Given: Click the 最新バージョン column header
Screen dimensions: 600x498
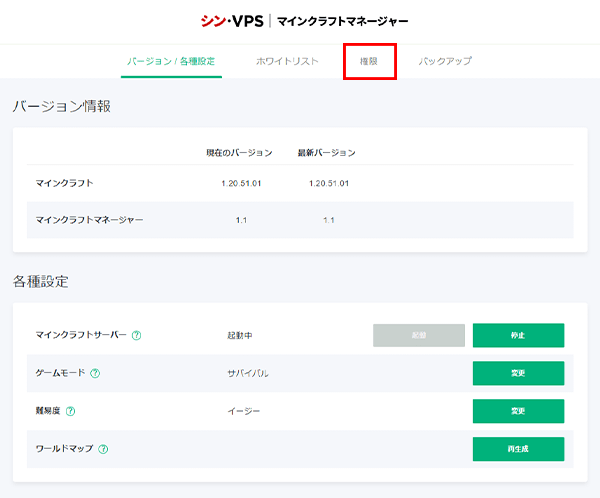Looking at the screenshot, I should point(326,153).
